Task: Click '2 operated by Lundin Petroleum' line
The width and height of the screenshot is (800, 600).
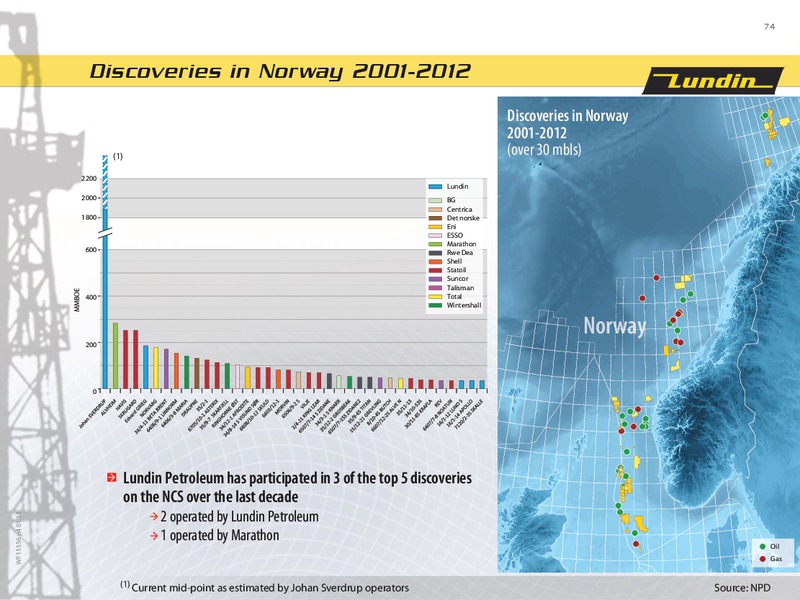Action: 239,516
